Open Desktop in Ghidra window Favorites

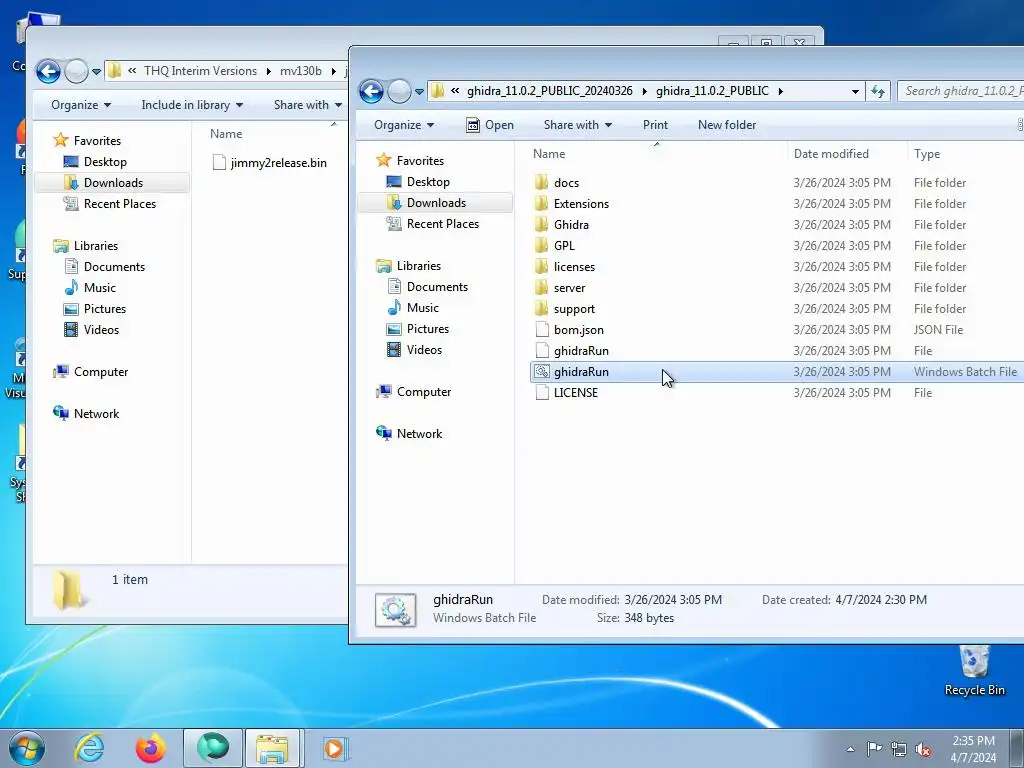(428, 182)
